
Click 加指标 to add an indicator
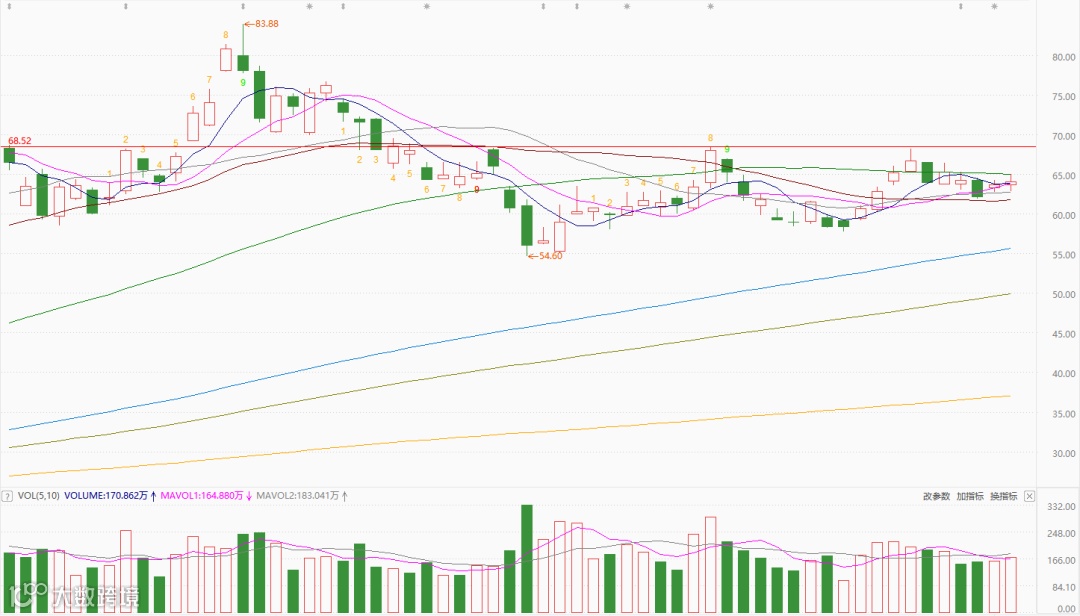[x=970, y=496]
